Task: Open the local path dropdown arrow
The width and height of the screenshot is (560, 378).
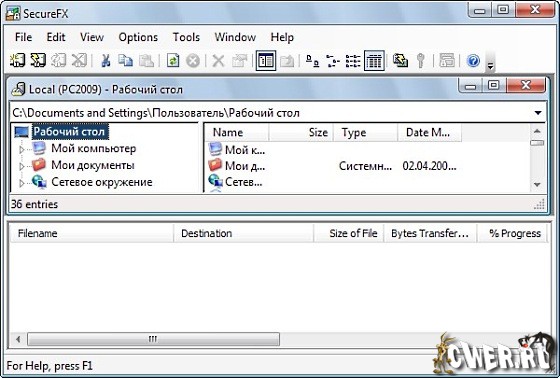Action: click(x=538, y=113)
